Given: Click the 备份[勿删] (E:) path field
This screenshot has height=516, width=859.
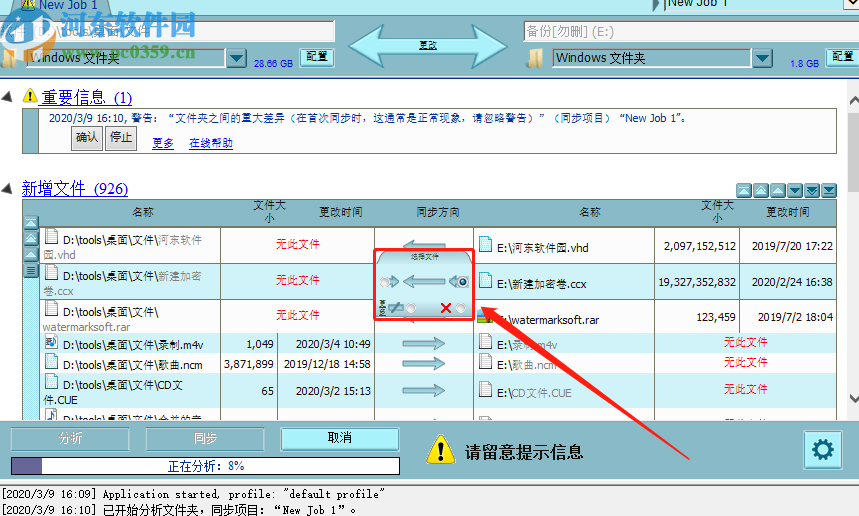Looking at the screenshot, I should [x=691, y=31].
